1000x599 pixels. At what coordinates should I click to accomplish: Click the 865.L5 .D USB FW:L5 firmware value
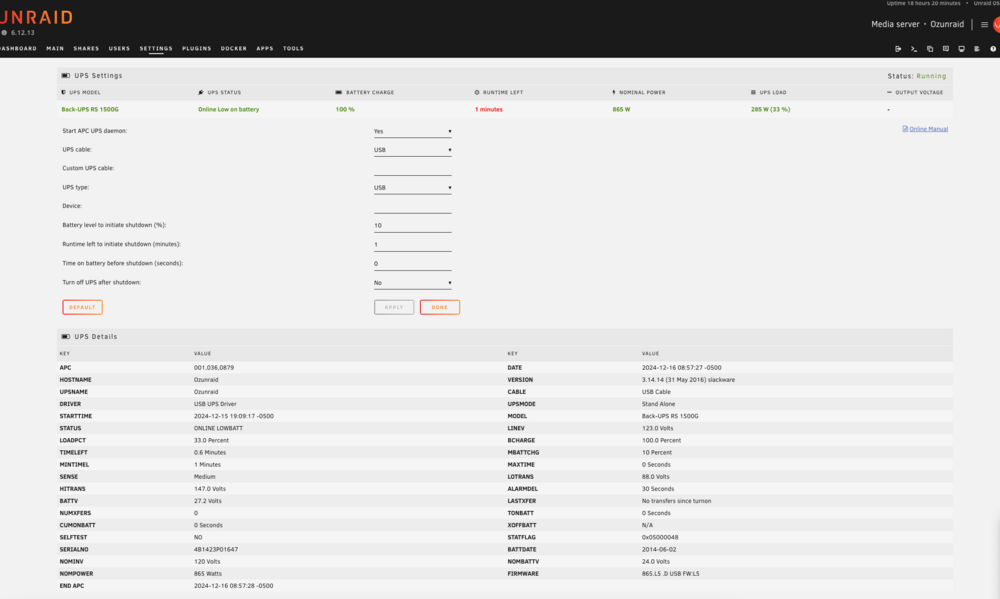tap(670, 574)
